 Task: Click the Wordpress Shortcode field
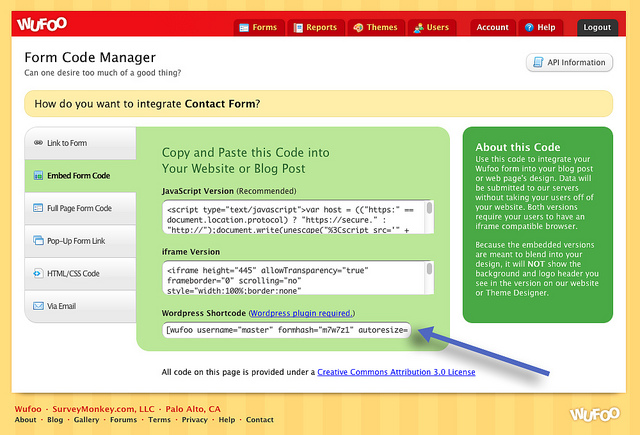click(286, 330)
